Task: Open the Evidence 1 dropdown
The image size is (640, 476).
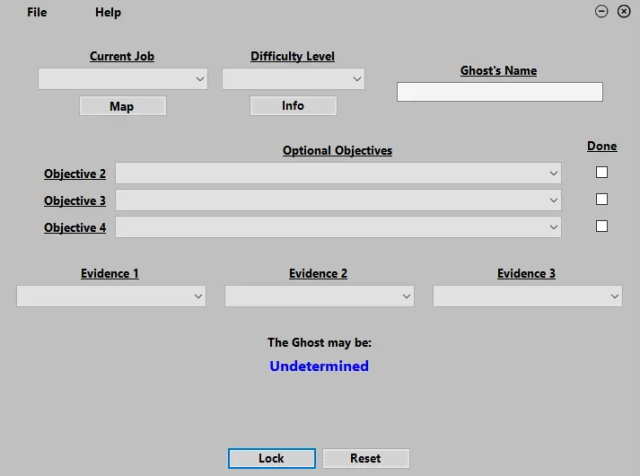Action: pyautogui.click(x=111, y=296)
